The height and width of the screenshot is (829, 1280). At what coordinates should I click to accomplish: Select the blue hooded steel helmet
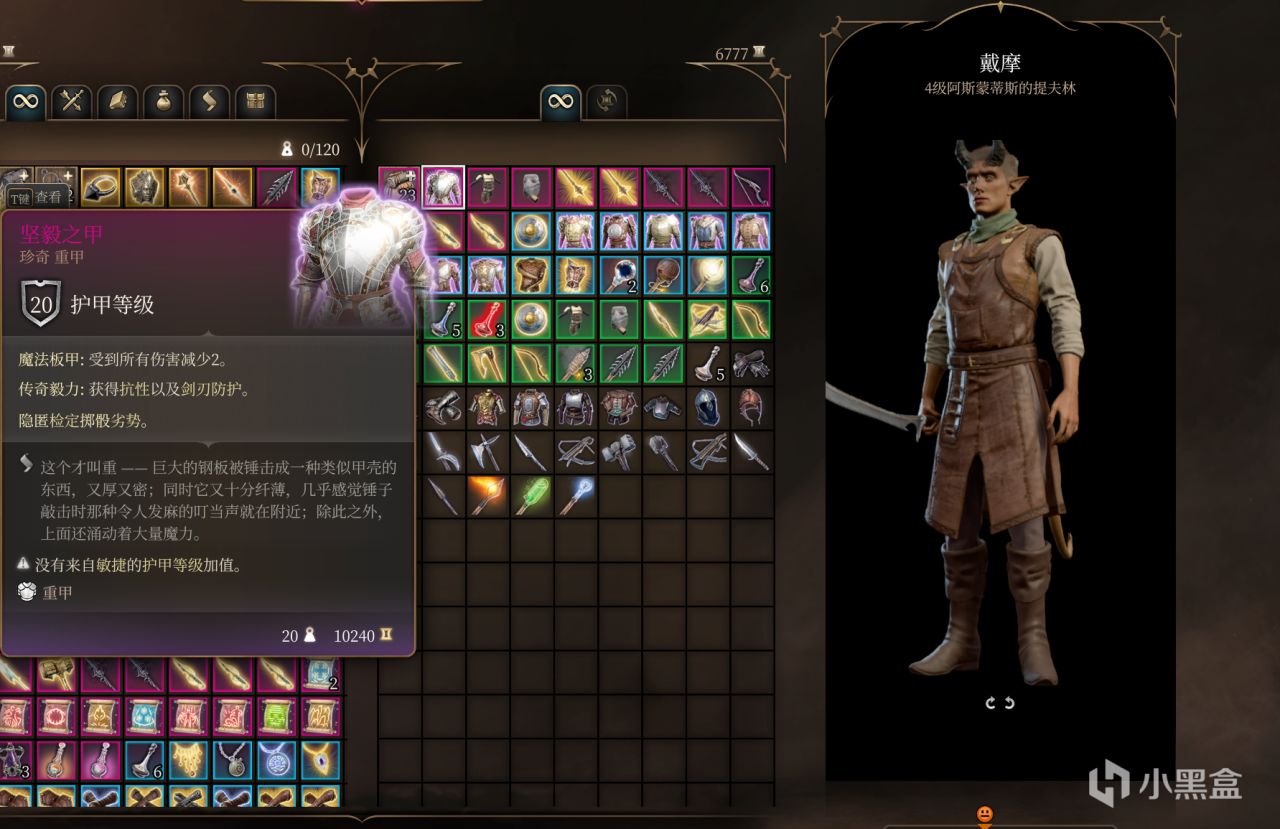pos(707,407)
